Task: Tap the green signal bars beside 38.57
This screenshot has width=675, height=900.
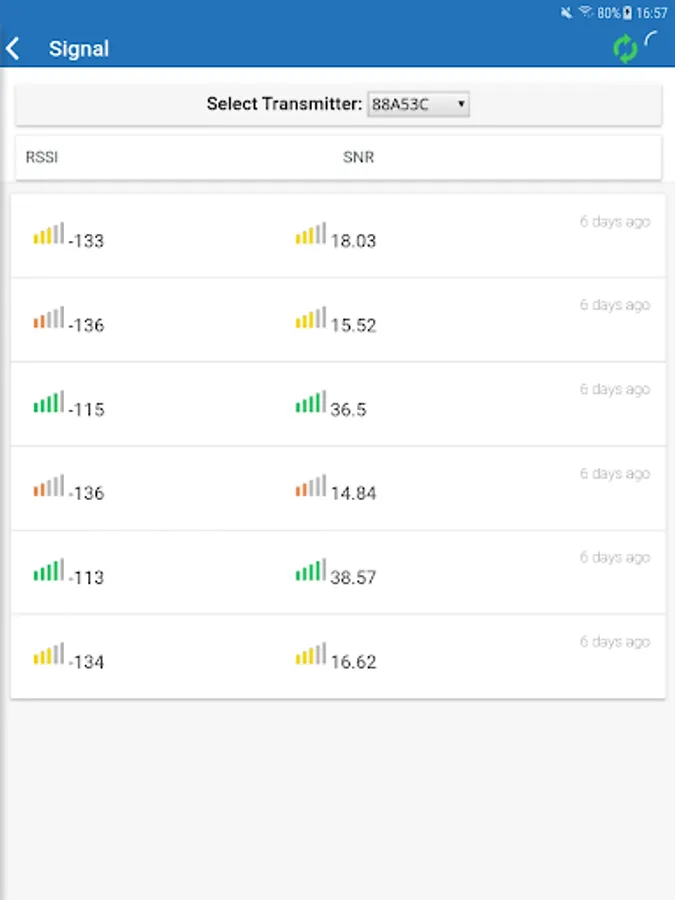Action: coord(310,570)
